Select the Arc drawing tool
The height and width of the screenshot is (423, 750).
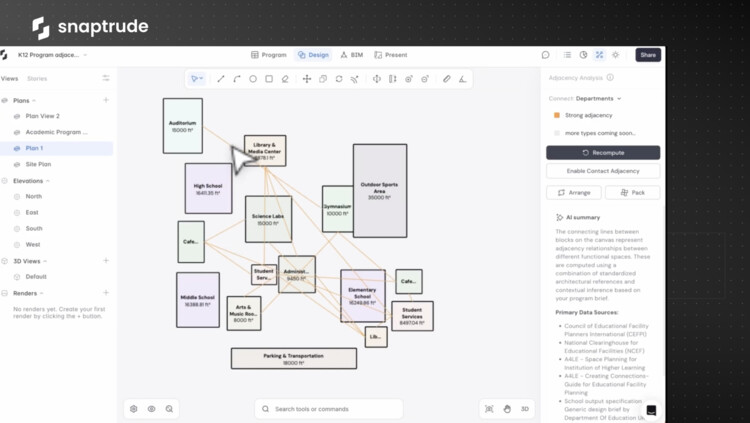(x=237, y=79)
